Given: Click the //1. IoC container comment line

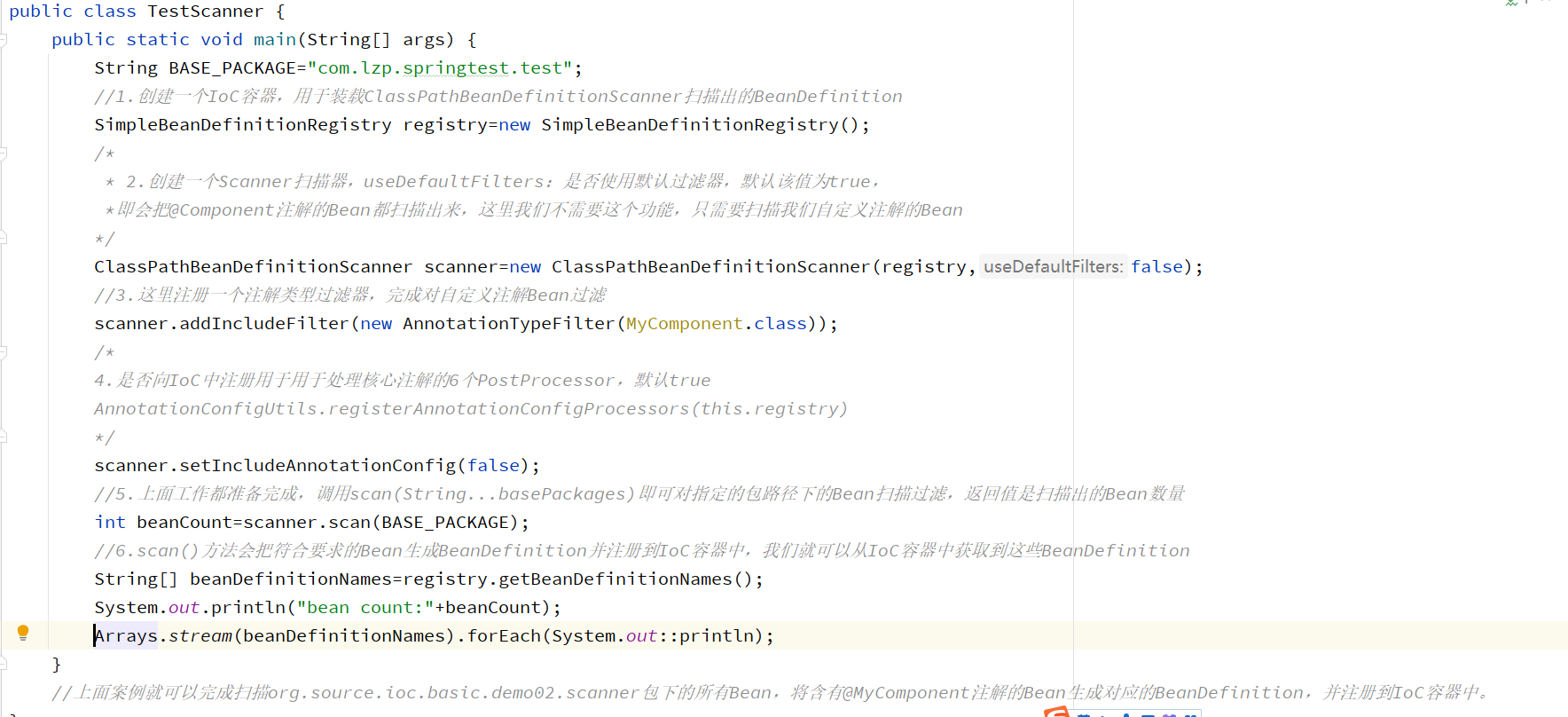Looking at the screenshot, I should 498,97.
